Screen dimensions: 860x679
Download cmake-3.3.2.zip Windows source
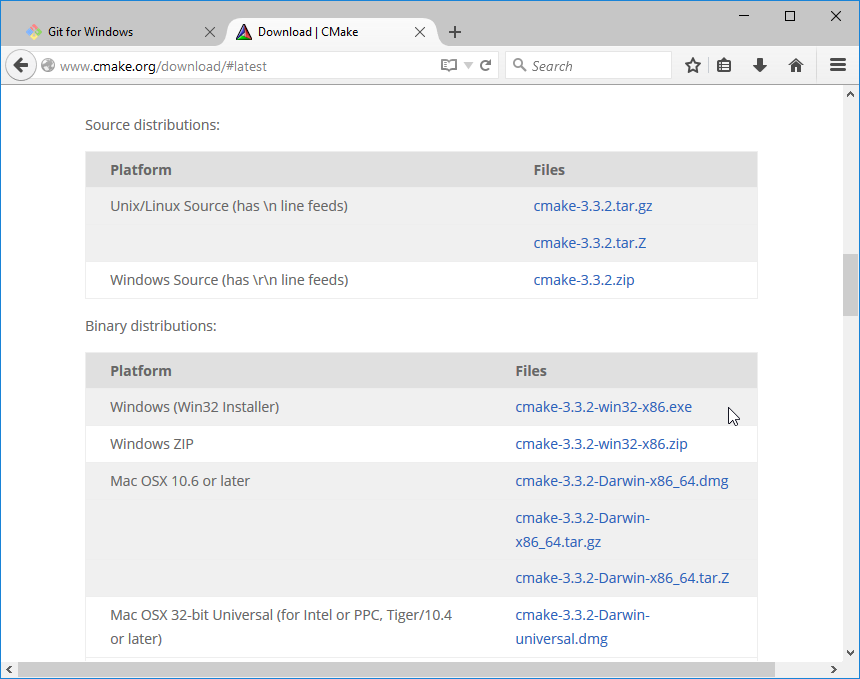[x=584, y=280]
